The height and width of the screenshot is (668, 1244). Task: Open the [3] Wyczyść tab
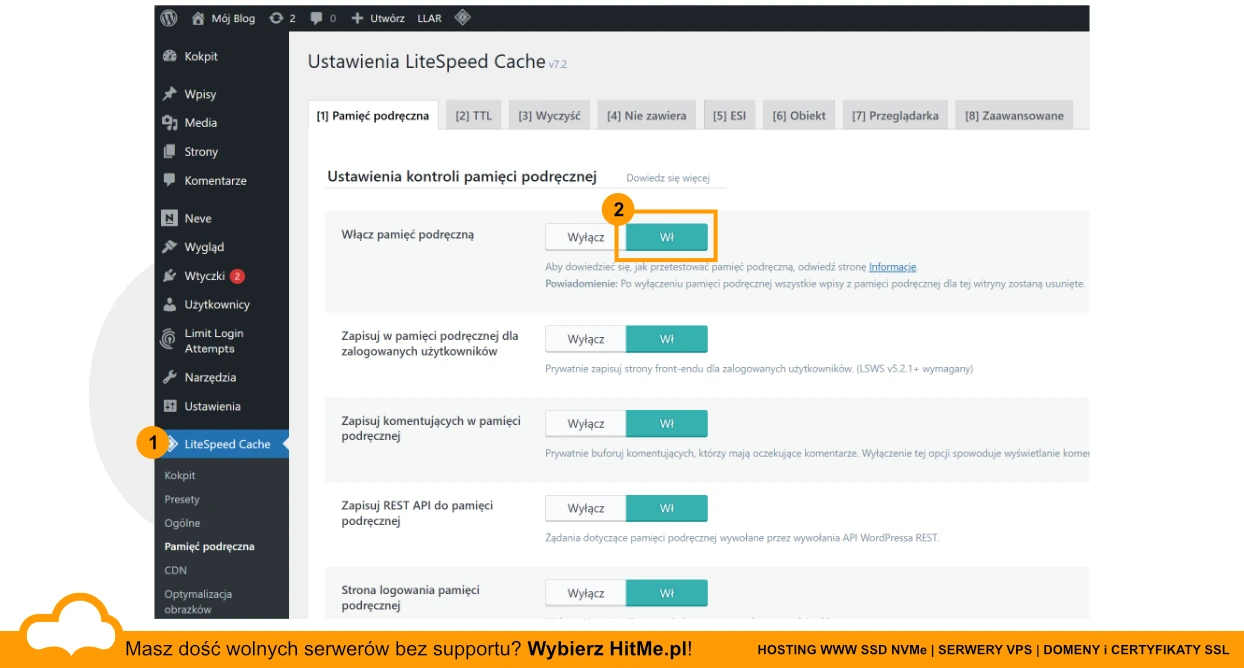[549, 115]
